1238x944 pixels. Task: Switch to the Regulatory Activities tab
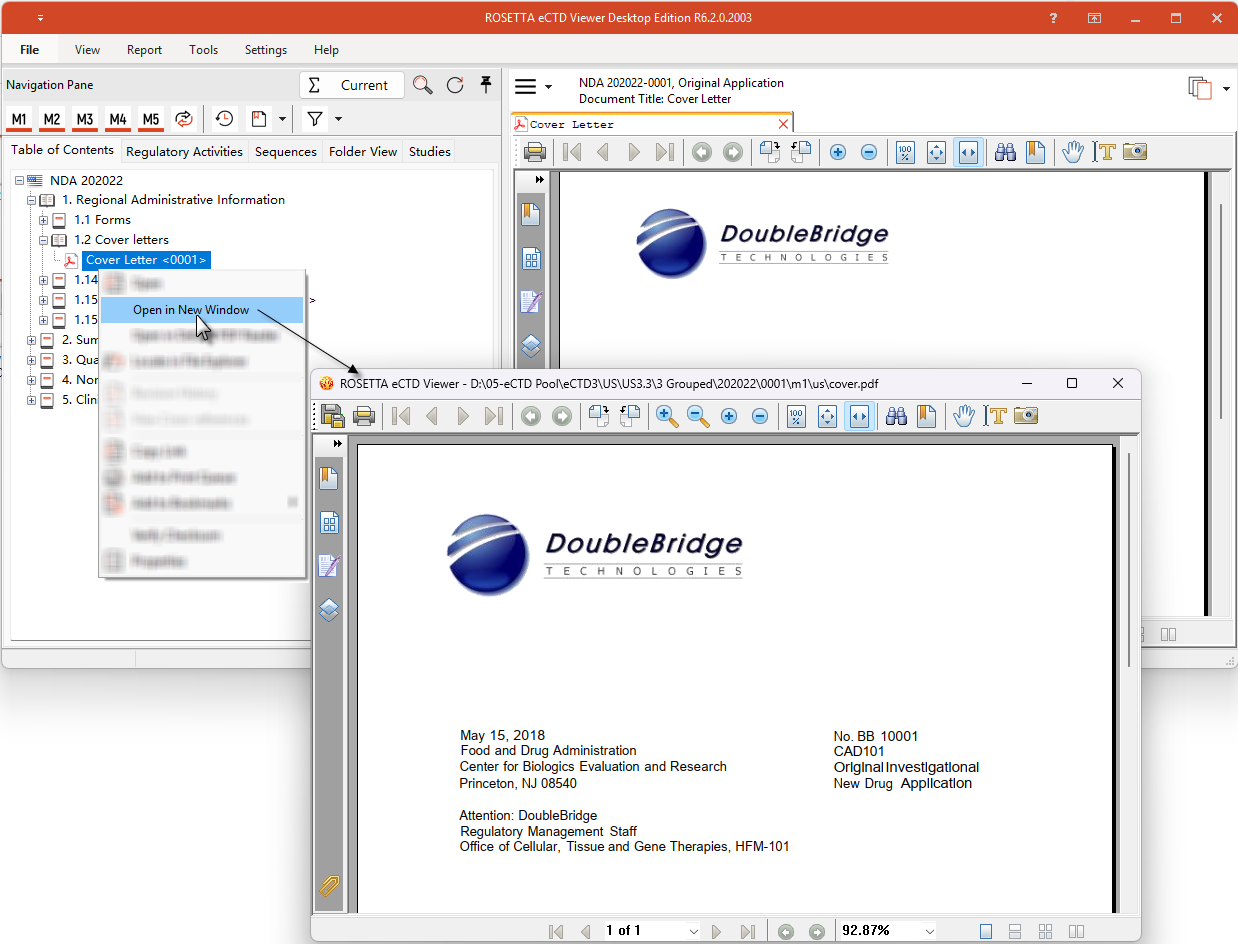(184, 152)
